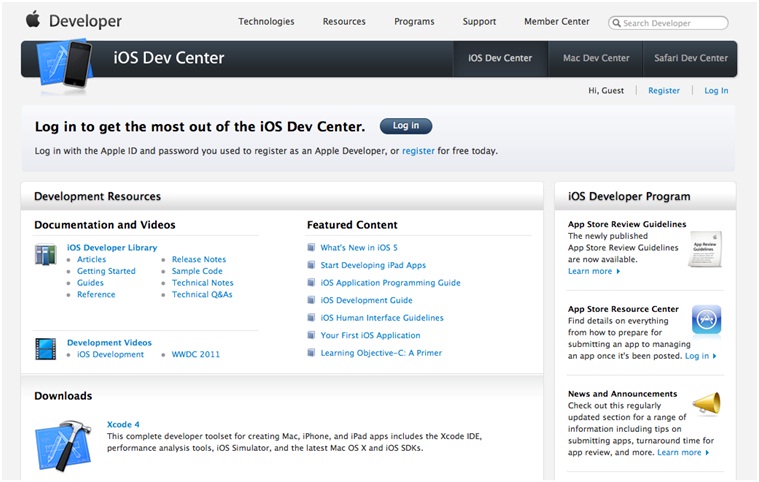The width and height of the screenshot is (759, 482).
Task: Open the Sample Code link
Action: pyautogui.click(x=197, y=271)
